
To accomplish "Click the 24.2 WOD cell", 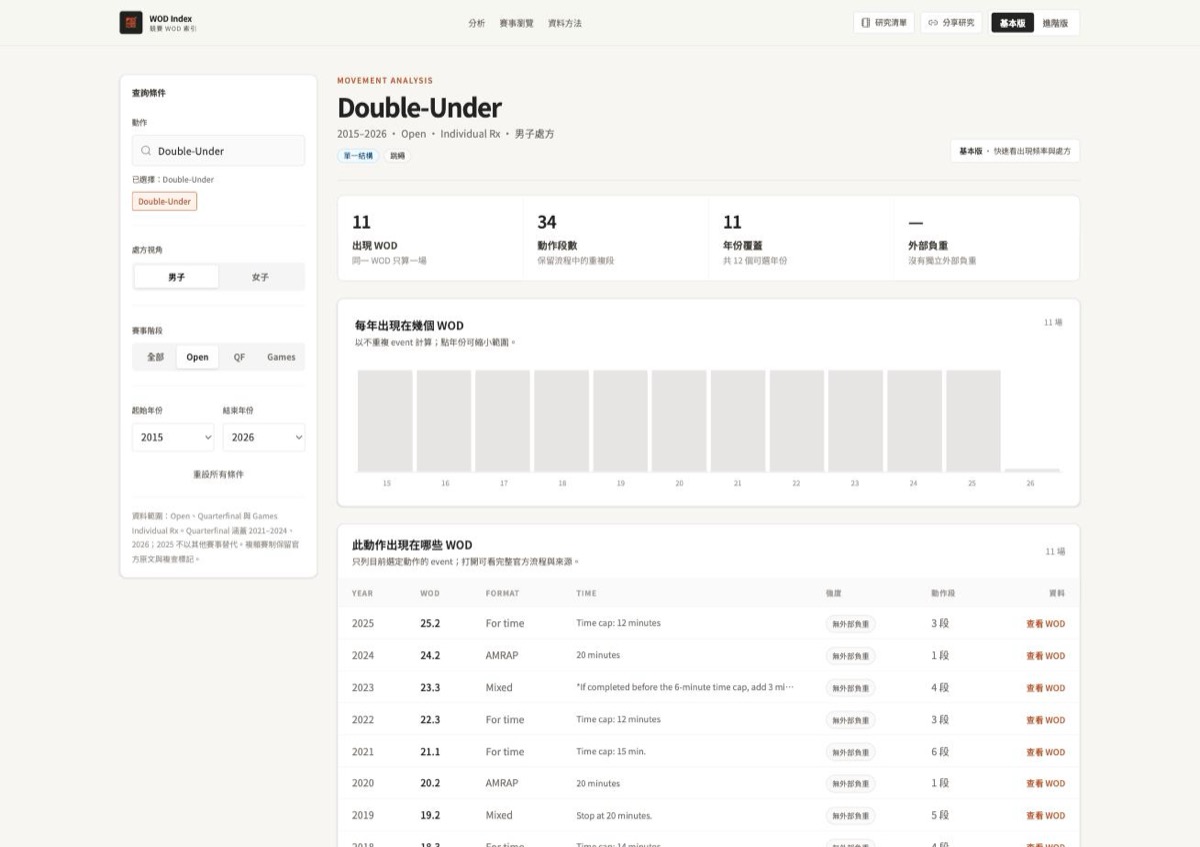I will tap(430, 655).
